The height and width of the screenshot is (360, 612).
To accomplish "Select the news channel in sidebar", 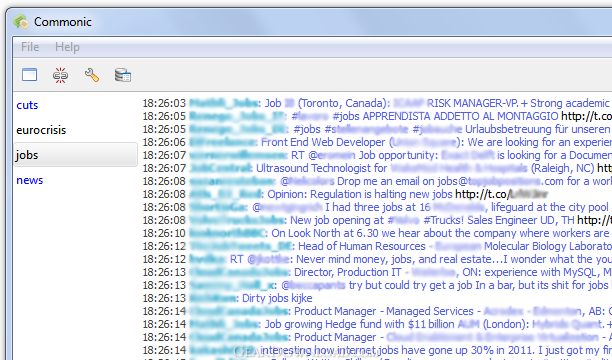I will 30,180.
